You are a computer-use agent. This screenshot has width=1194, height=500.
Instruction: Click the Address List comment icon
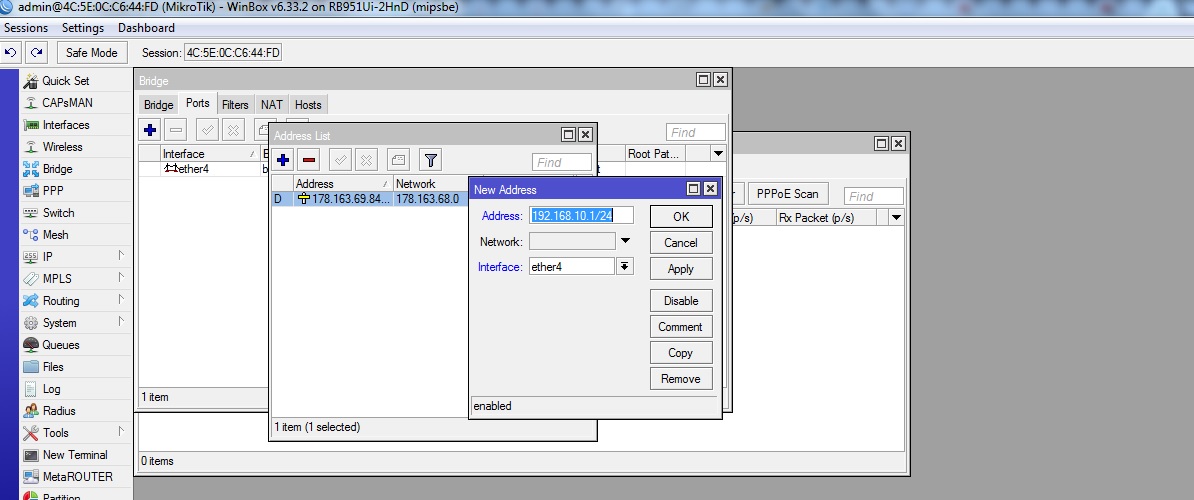[x=398, y=160]
